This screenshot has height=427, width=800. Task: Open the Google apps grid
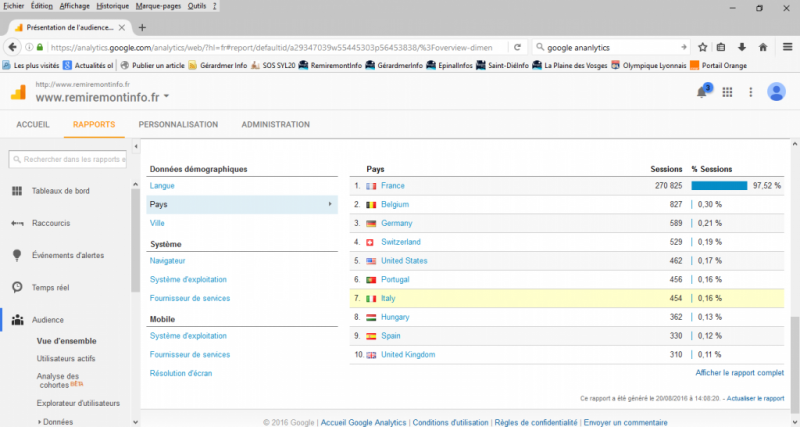[x=727, y=92]
